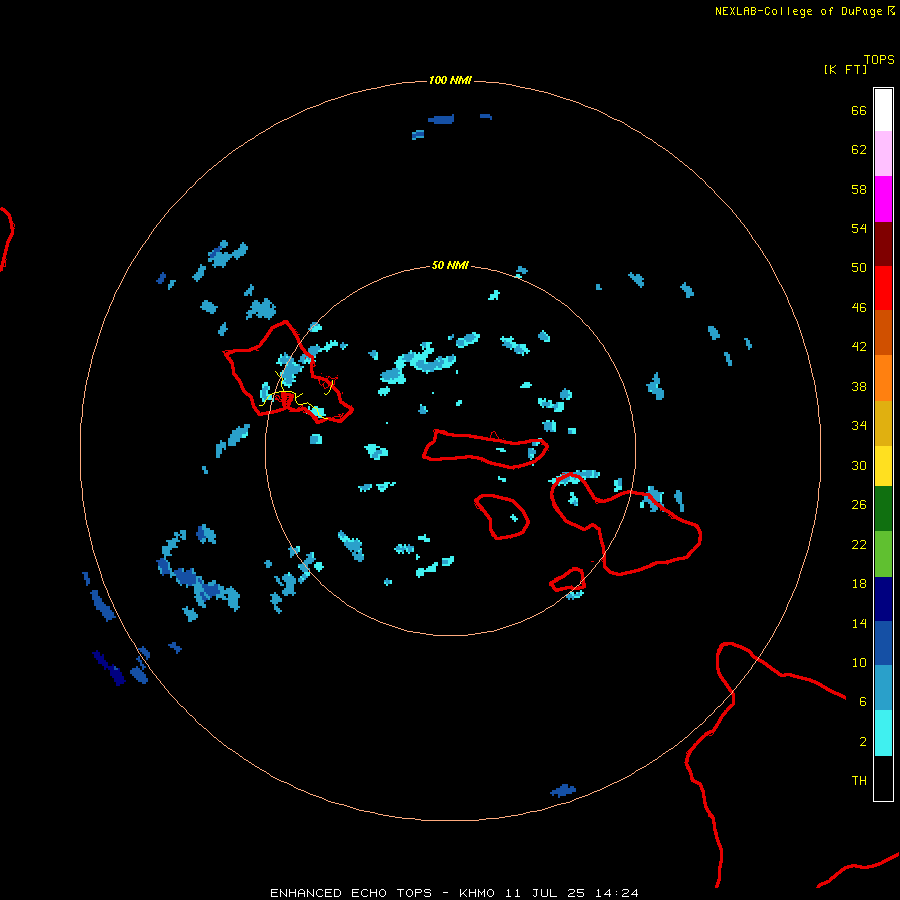Click the 'TOPS' legend title

click(879, 59)
